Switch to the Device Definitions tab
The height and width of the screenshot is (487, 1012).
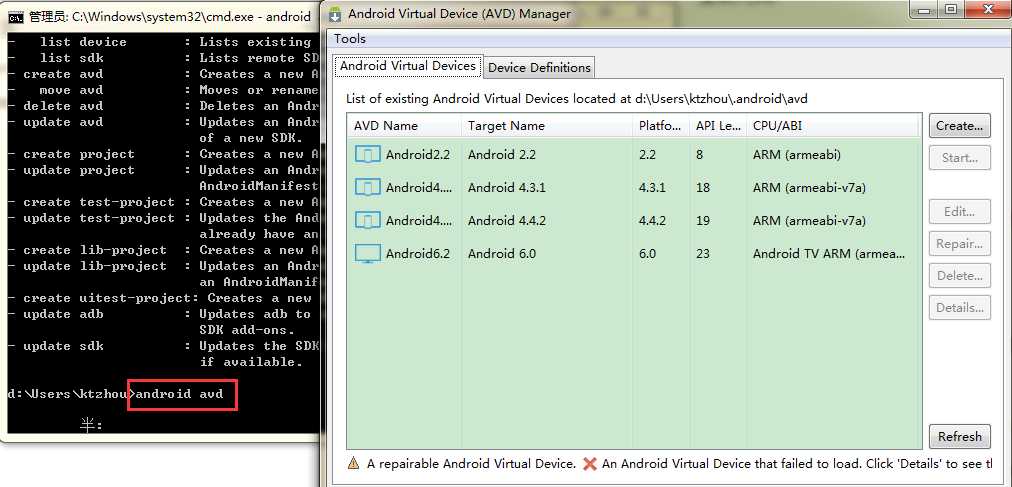[x=539, y=68]
